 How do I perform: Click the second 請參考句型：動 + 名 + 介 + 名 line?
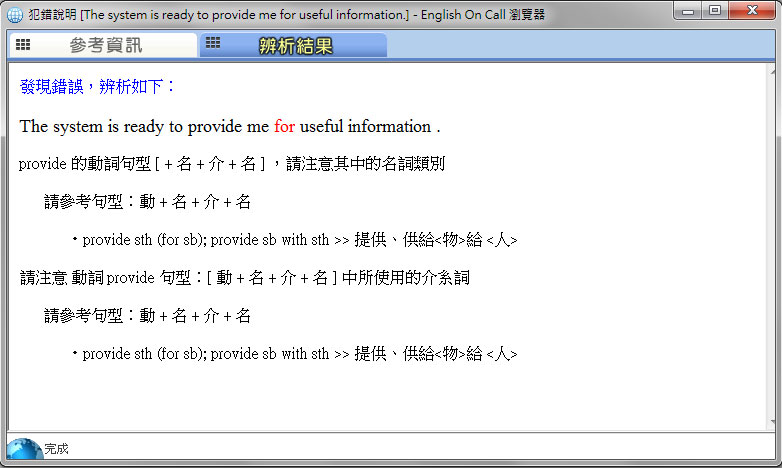tap(147, 316)
